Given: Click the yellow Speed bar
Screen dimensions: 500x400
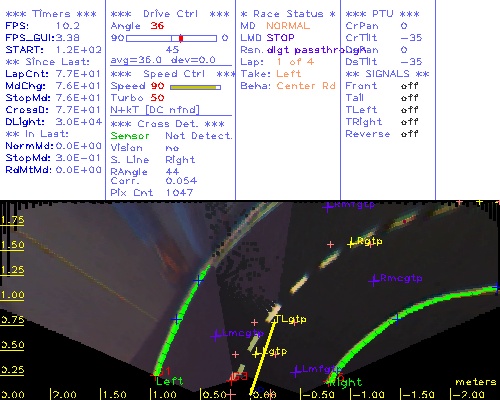Looking at the screenshot, I should pos(195,87).
